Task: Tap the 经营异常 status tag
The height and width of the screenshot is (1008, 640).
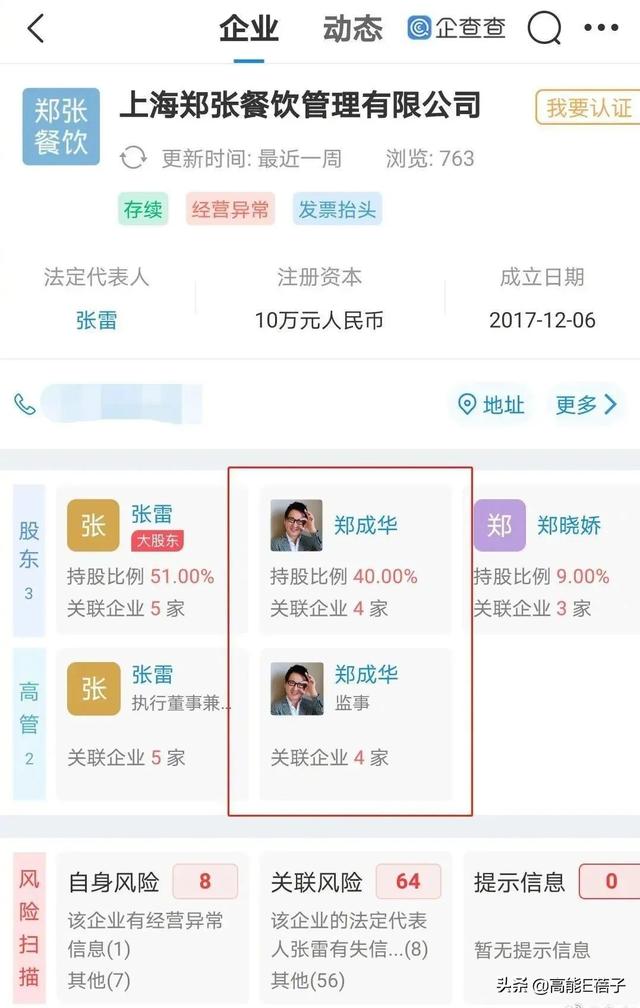Action: (230, 209)
